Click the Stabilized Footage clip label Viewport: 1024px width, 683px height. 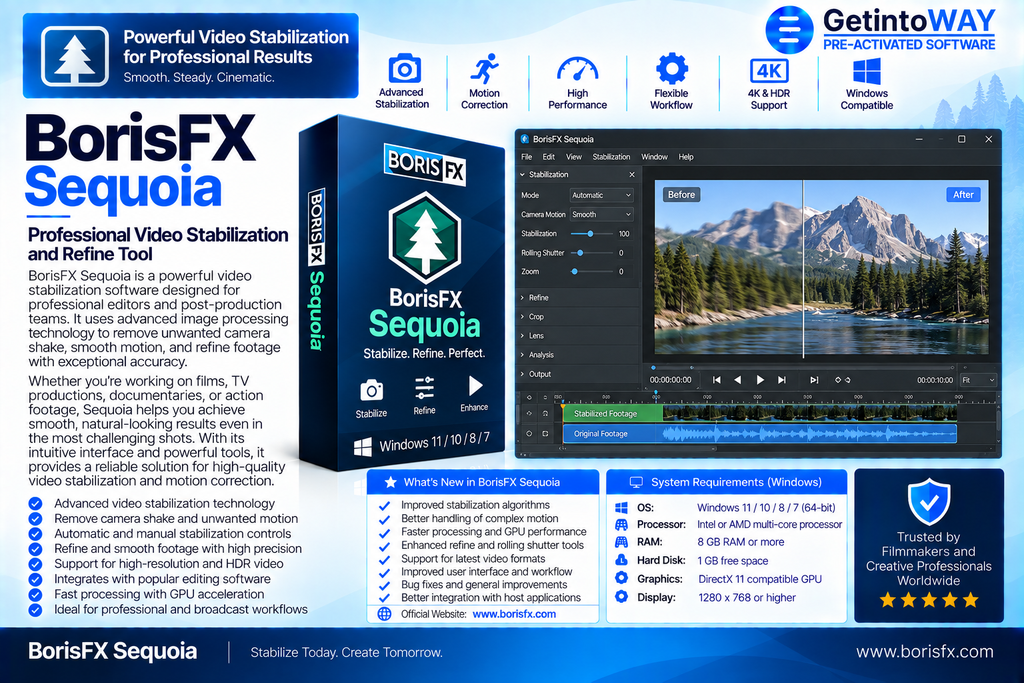pyautogui.click(x=605, y=413)
